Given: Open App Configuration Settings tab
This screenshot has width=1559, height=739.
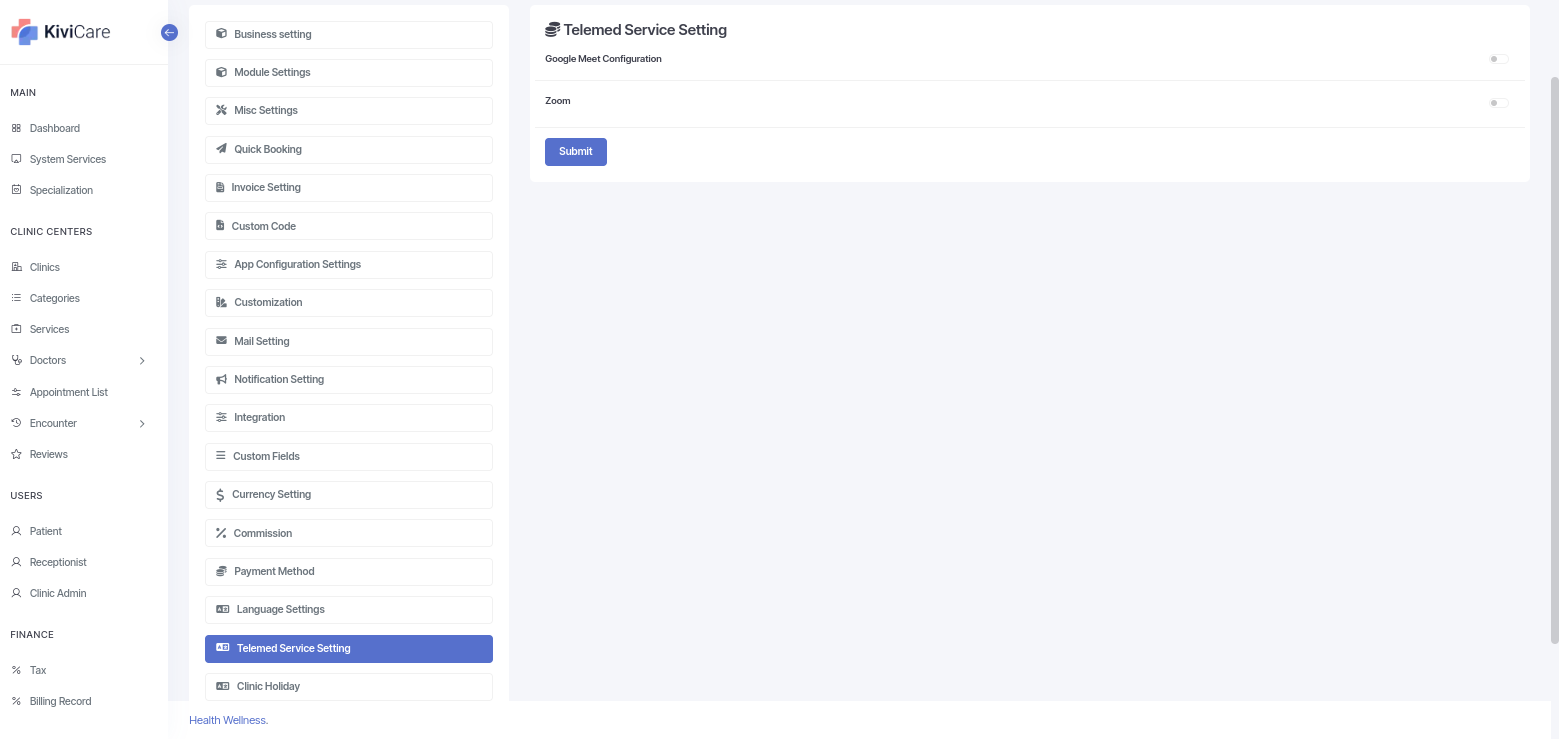Looking at the screenshot, I should point(349,264).
